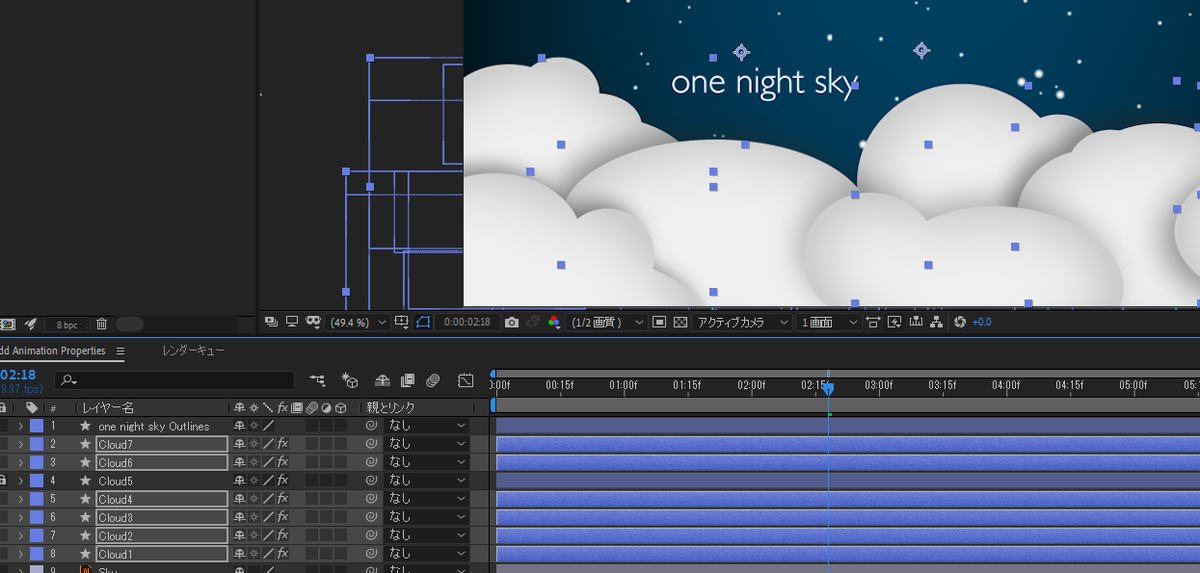Click the timeline layer search field
Image resolution: width=1200 pixels, height=573 pixels.
tap(175, 380)
